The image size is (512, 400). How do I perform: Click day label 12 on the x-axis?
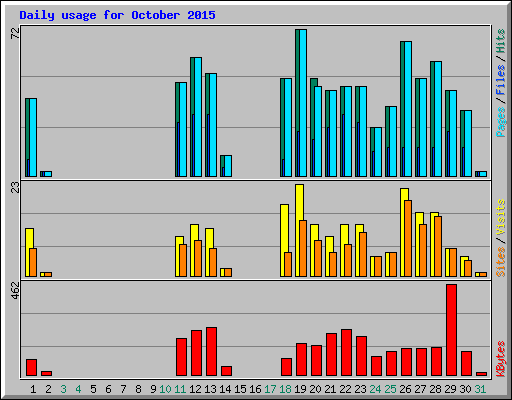tap(195, 389)
